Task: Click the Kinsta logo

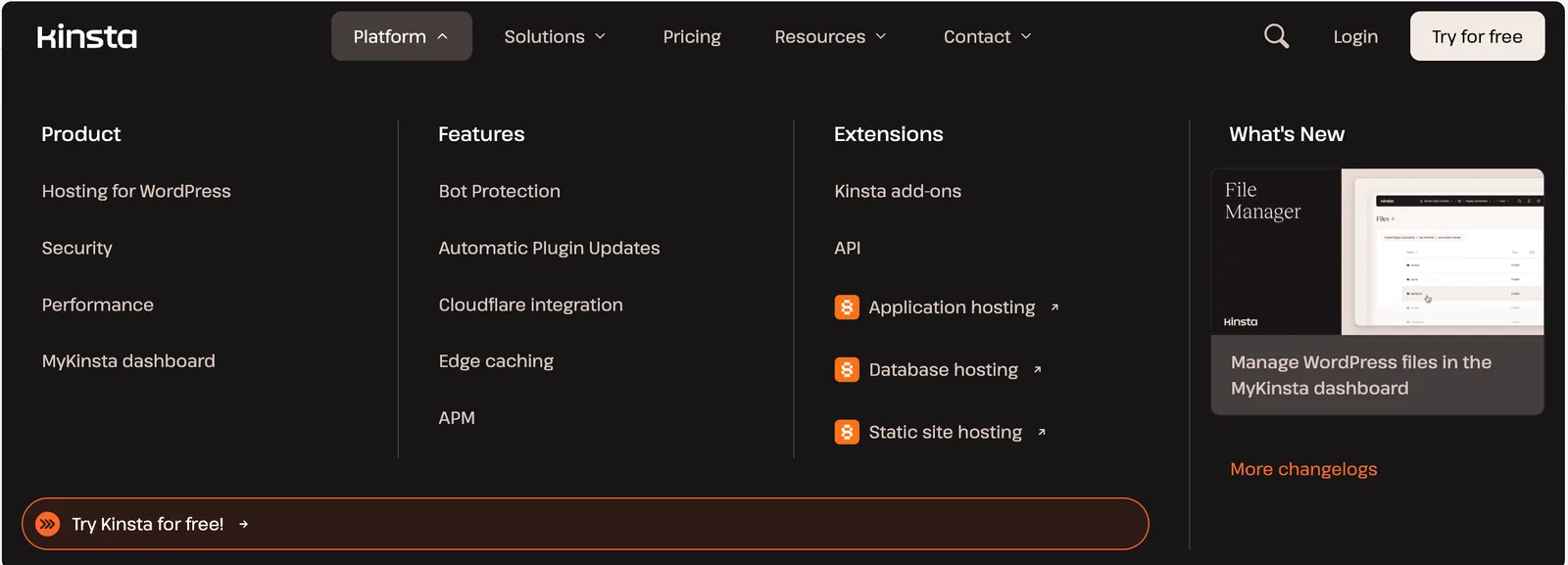Action: tap(87, 36)
